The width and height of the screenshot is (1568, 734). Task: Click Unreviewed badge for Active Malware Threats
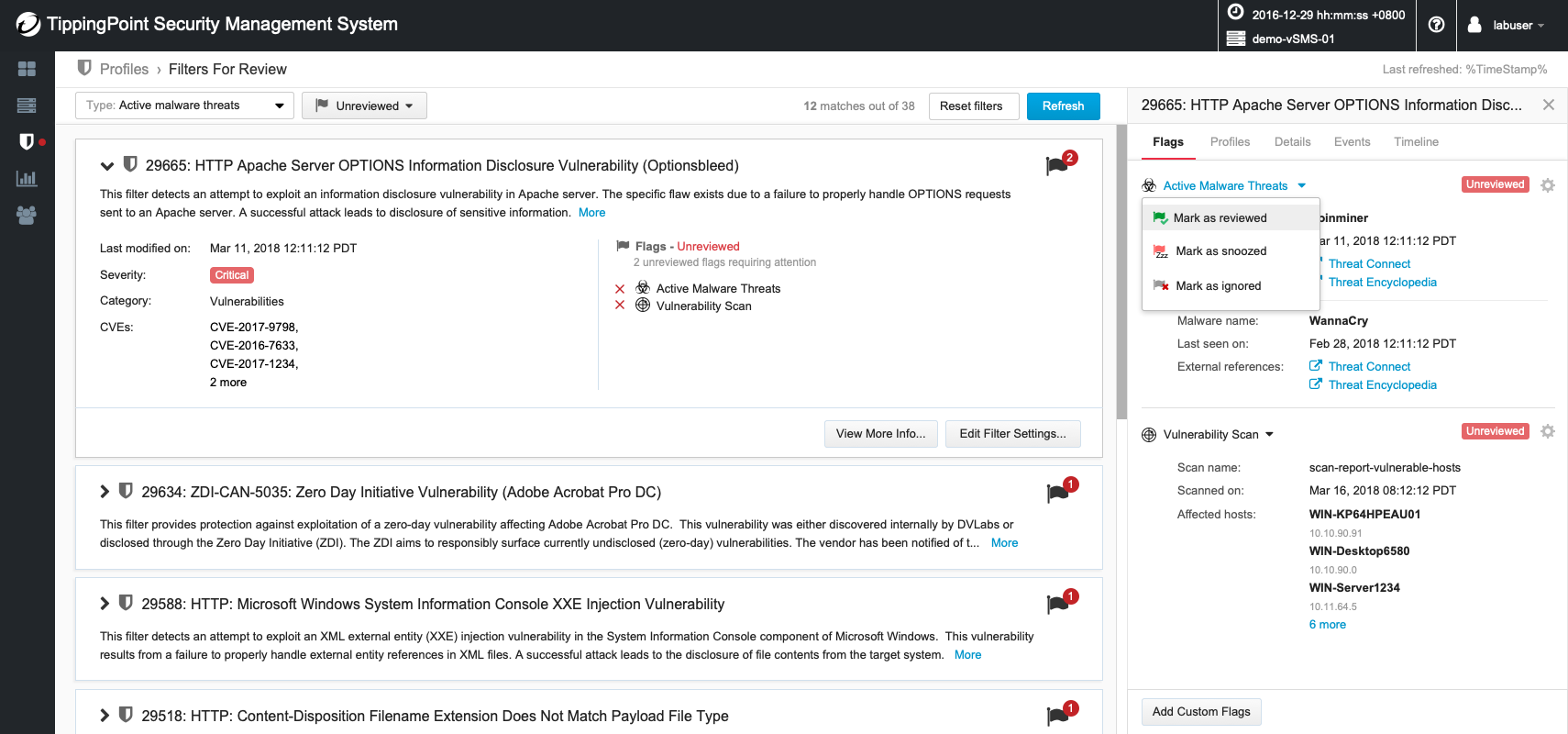[x=1496, y=184]
